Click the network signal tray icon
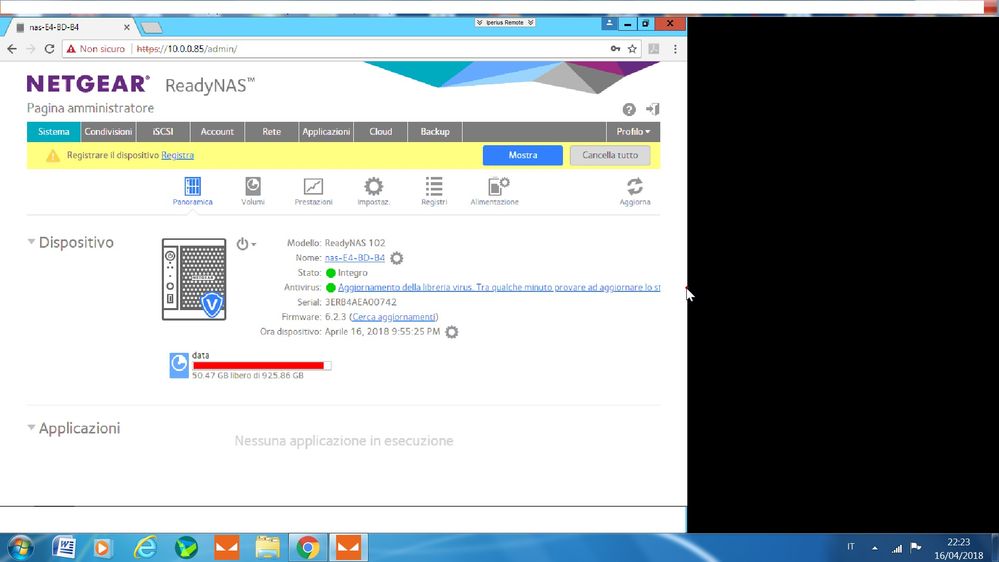The width and height of the screenshot is (999, 562). click(x=896, y=548)
